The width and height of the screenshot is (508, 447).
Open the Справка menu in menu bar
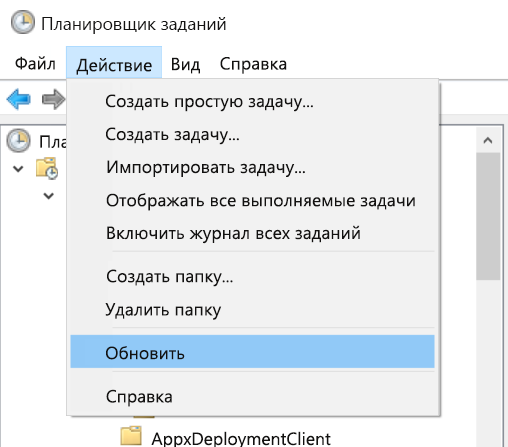point(253,64)
